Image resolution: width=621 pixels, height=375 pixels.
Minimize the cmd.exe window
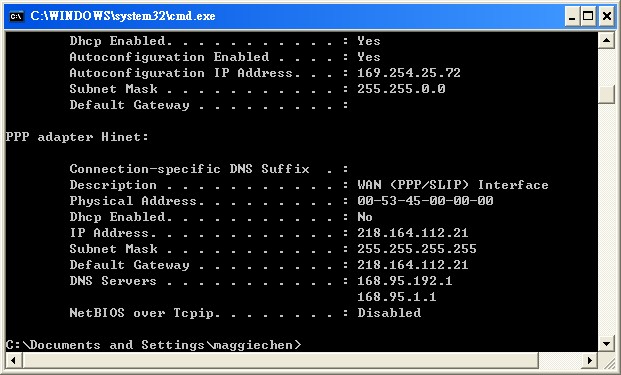click(571, 16)
